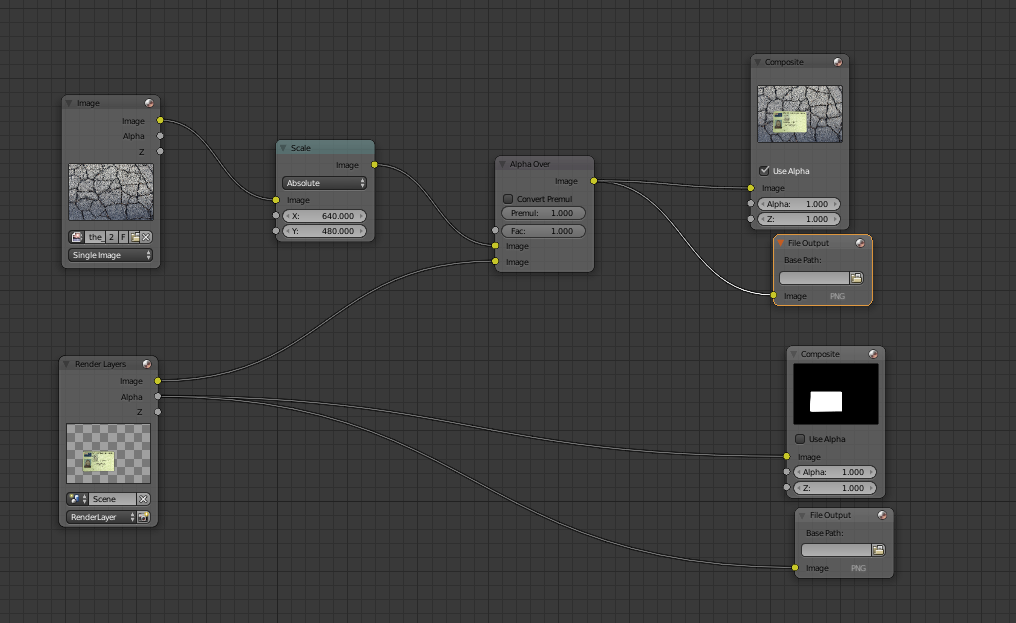Screen dimensions: 1016x623
Task: Click Image input socket on highlighted File Output
Action: point(774,296)
